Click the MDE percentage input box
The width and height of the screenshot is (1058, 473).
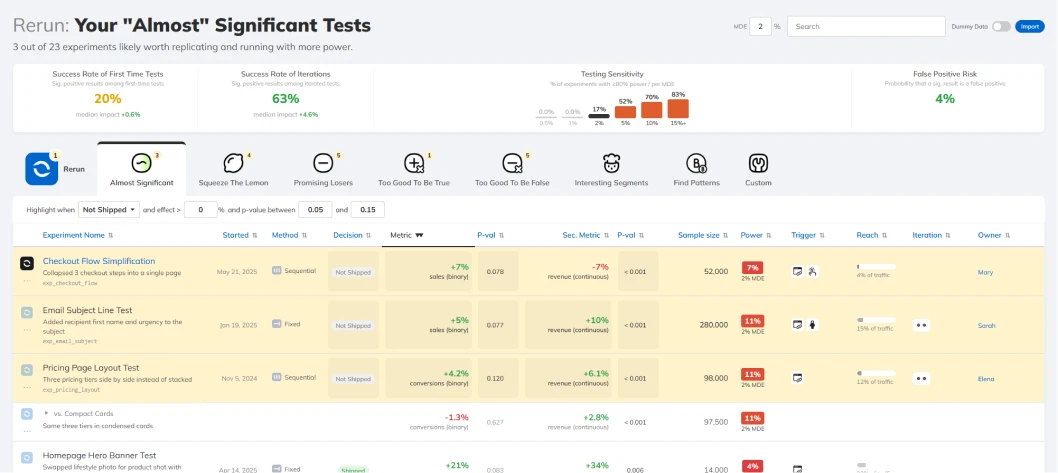[760, 26]
